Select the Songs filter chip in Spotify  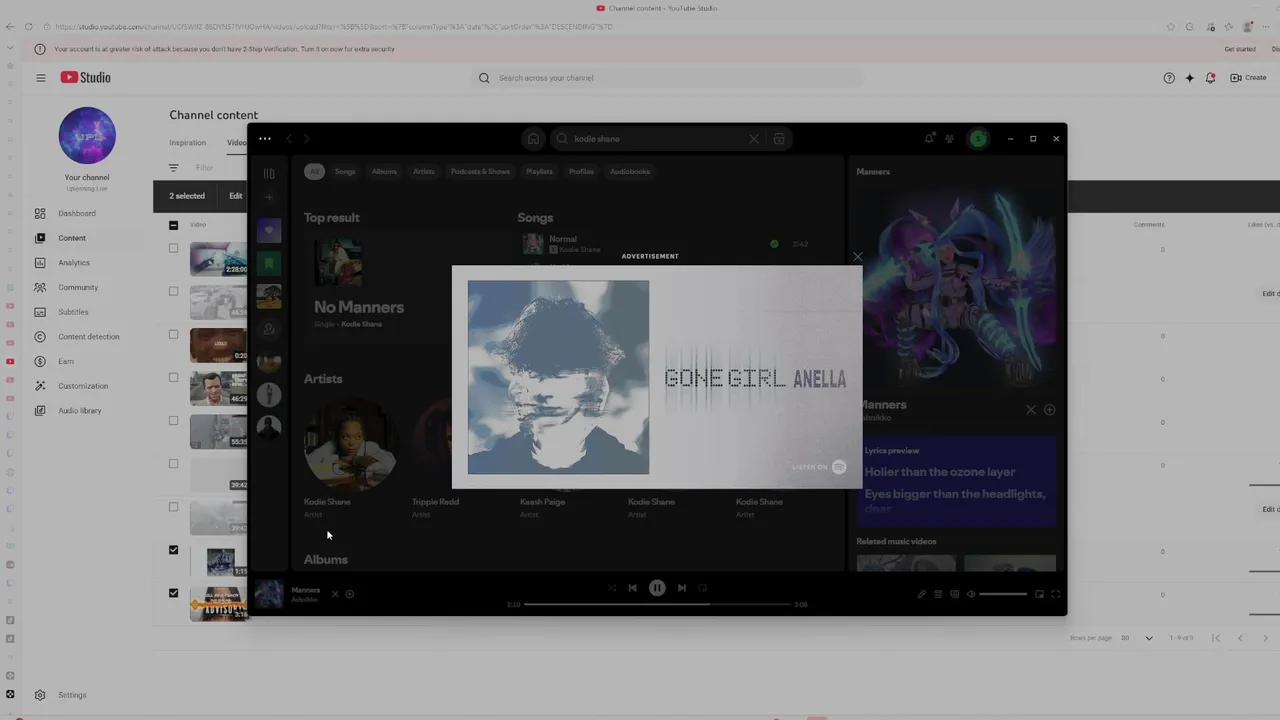tap(345, 172)
